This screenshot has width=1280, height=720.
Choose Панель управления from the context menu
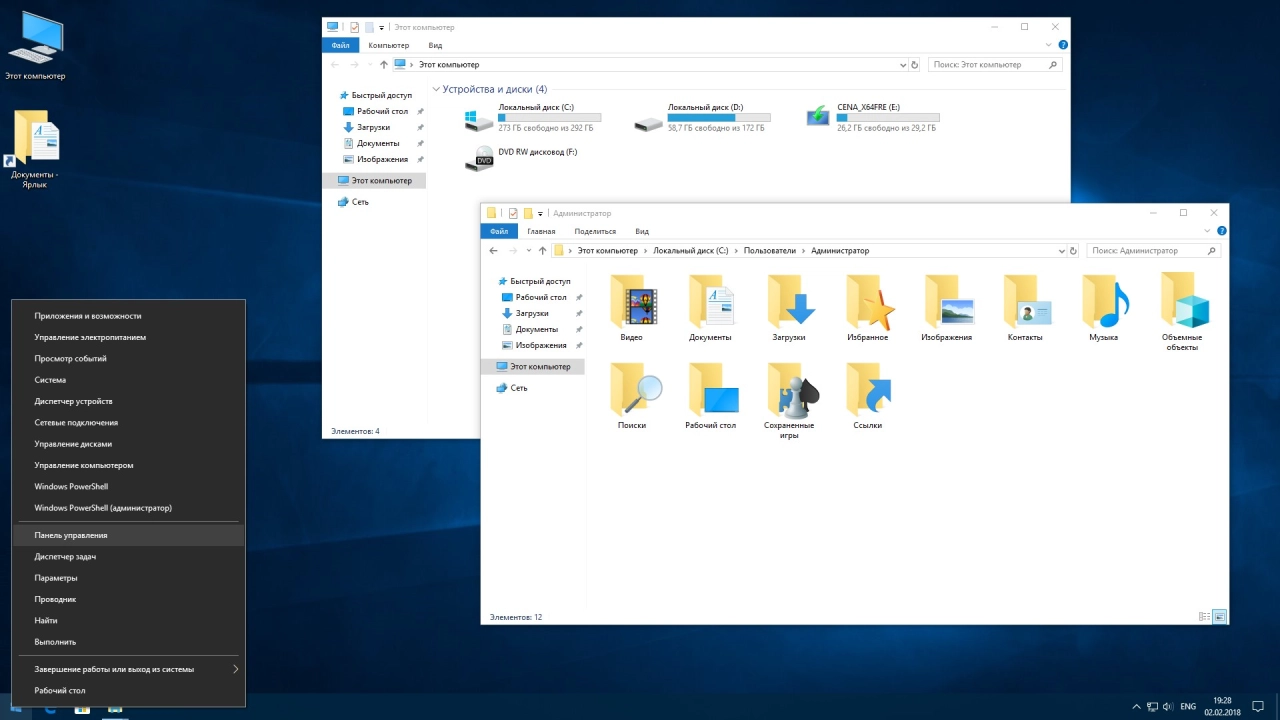point(130,535)
